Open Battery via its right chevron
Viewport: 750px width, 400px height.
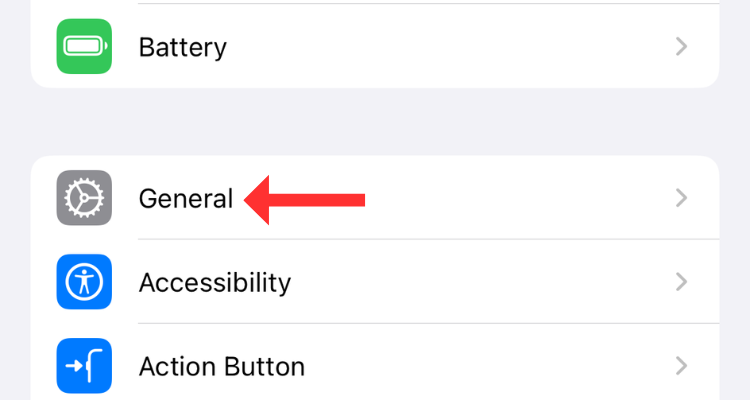[681, 46]
